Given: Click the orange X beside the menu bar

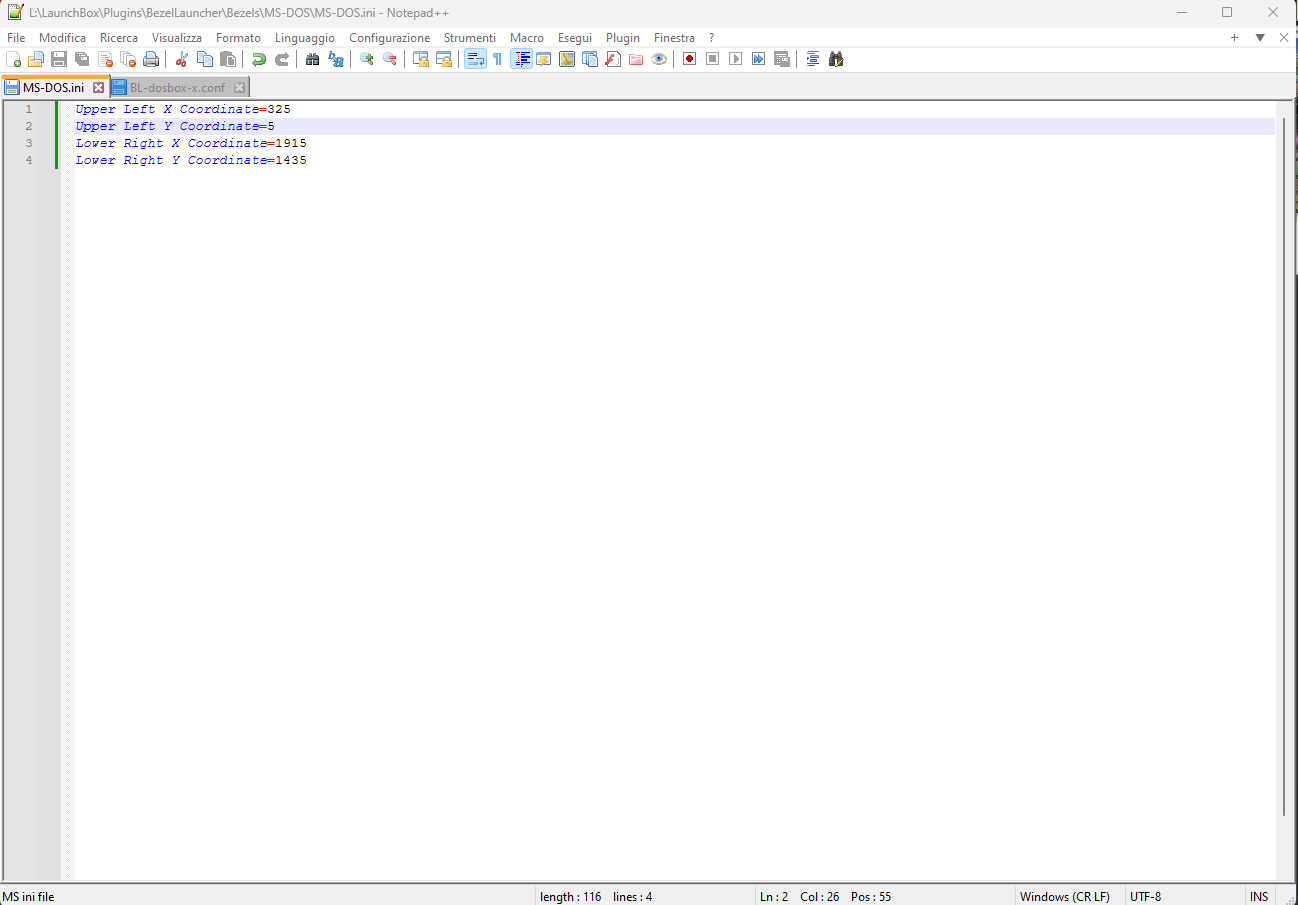Looking at the screenshot, I should 1284,38.
